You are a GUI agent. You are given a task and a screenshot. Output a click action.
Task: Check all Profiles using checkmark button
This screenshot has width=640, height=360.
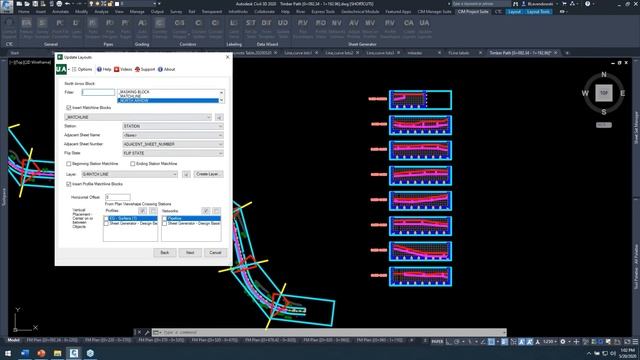[x=142, y=211]
